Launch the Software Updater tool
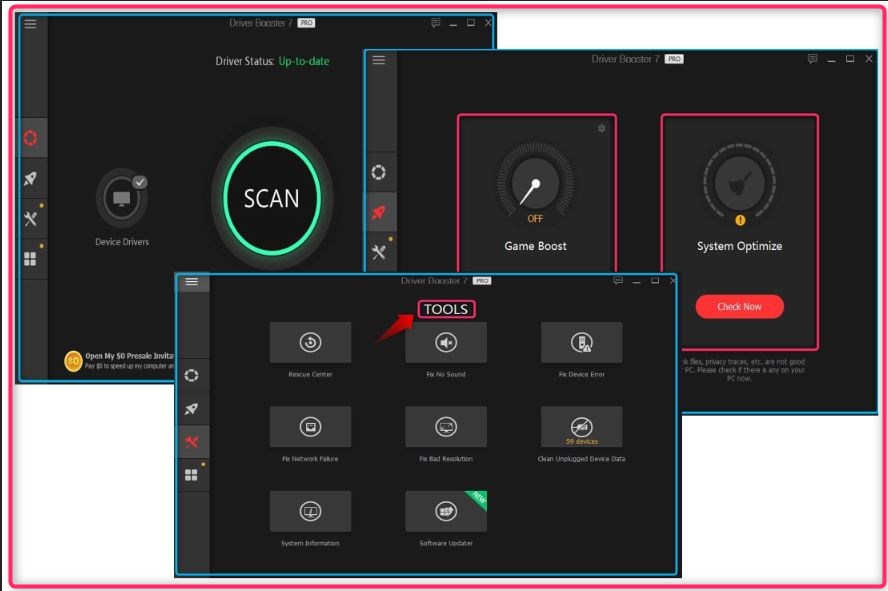 click(446, 511)
